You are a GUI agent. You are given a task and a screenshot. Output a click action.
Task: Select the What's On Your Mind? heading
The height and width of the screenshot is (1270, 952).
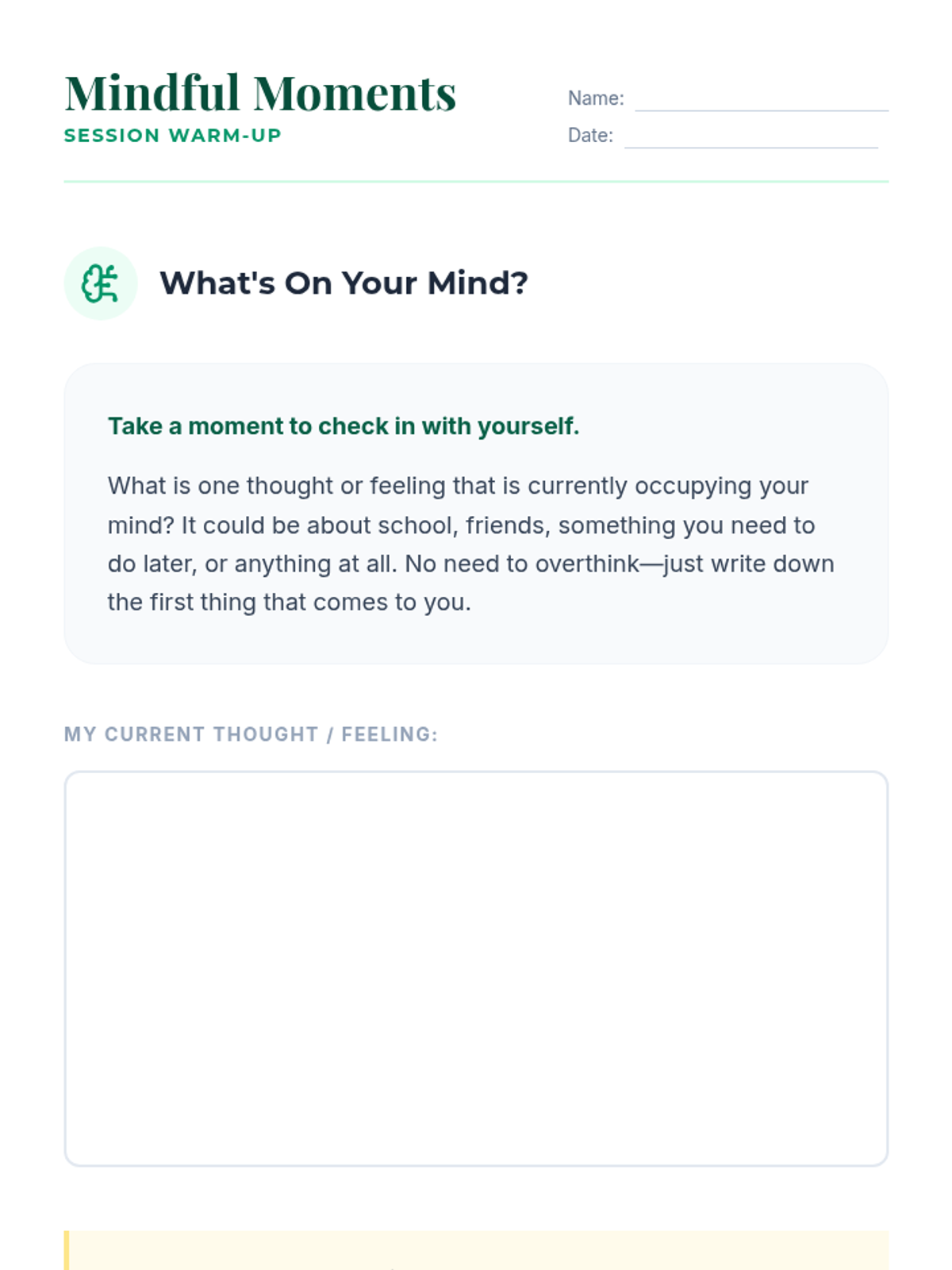coord(344,283)
